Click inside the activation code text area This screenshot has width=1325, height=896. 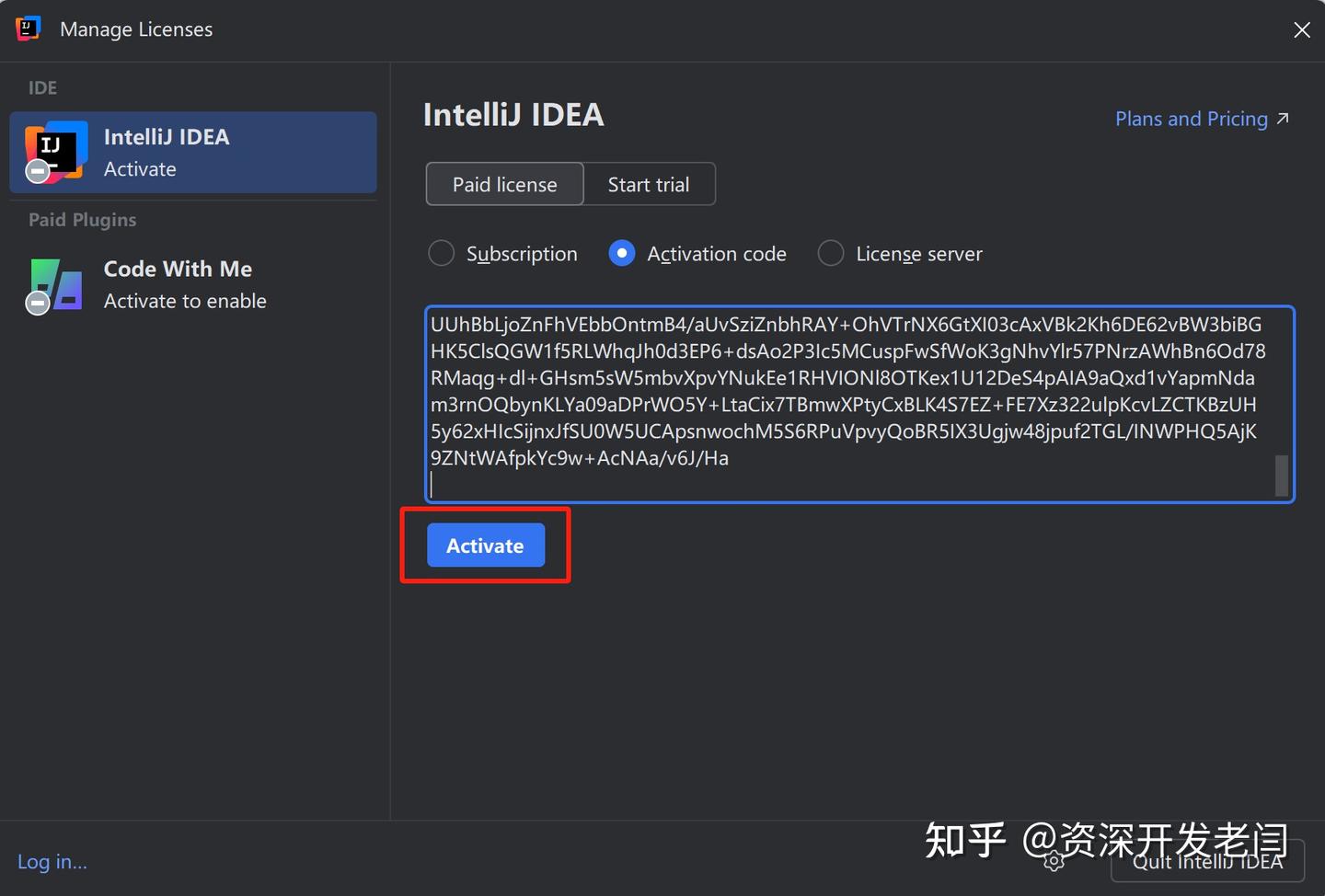coord(847,405)
